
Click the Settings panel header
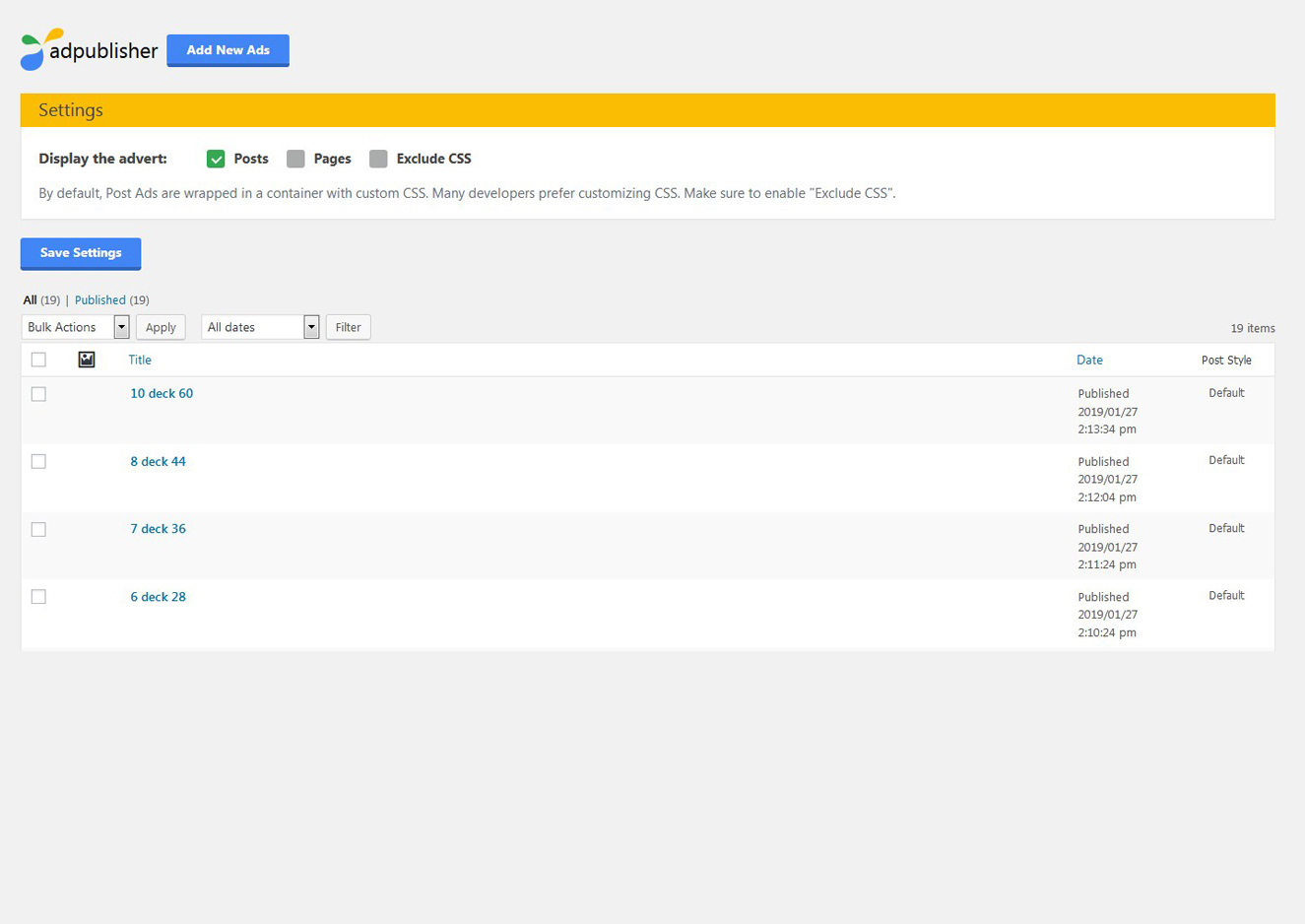[x=647, y=110]
